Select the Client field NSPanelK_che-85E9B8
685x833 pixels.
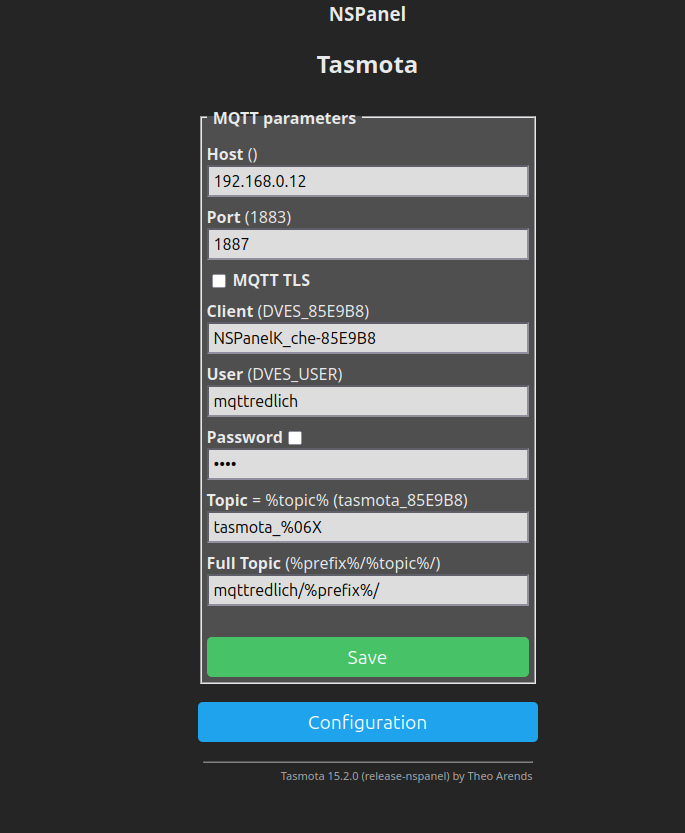click(x=368, y=338)
